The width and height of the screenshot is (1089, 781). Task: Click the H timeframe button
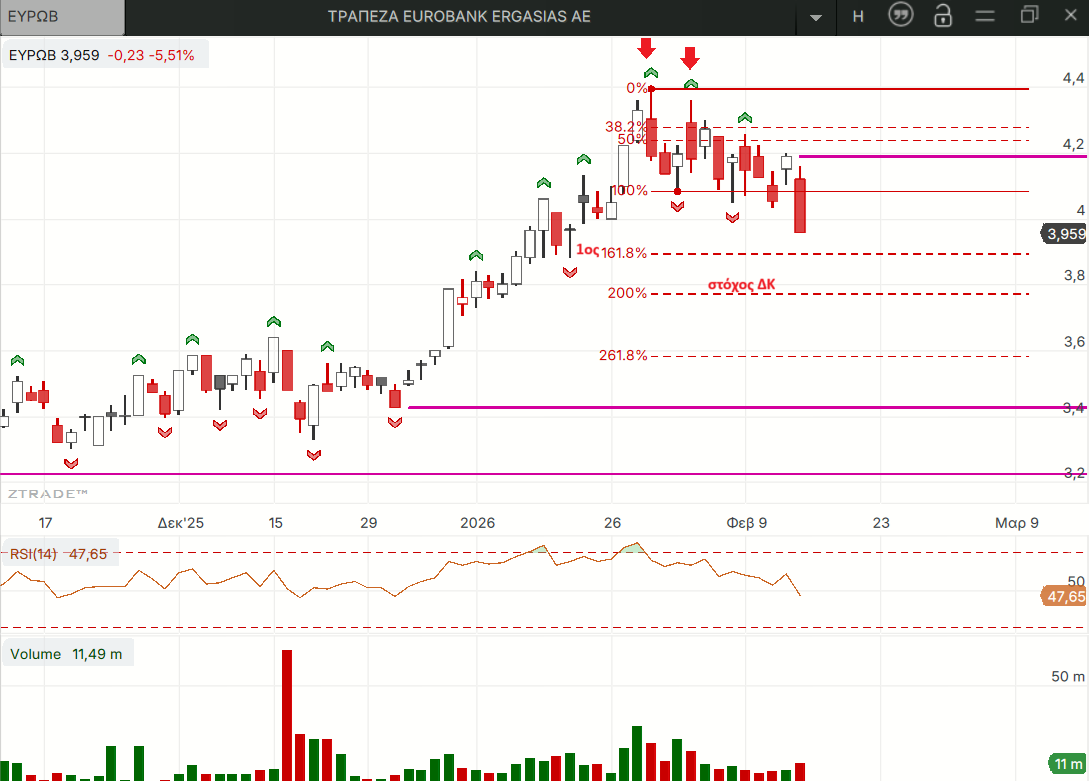[858, 16]
